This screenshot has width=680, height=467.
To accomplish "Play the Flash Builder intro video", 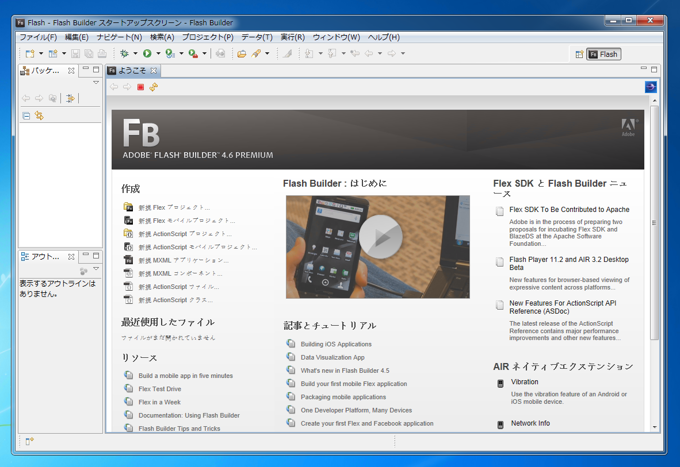I will [x=381, y=237].
